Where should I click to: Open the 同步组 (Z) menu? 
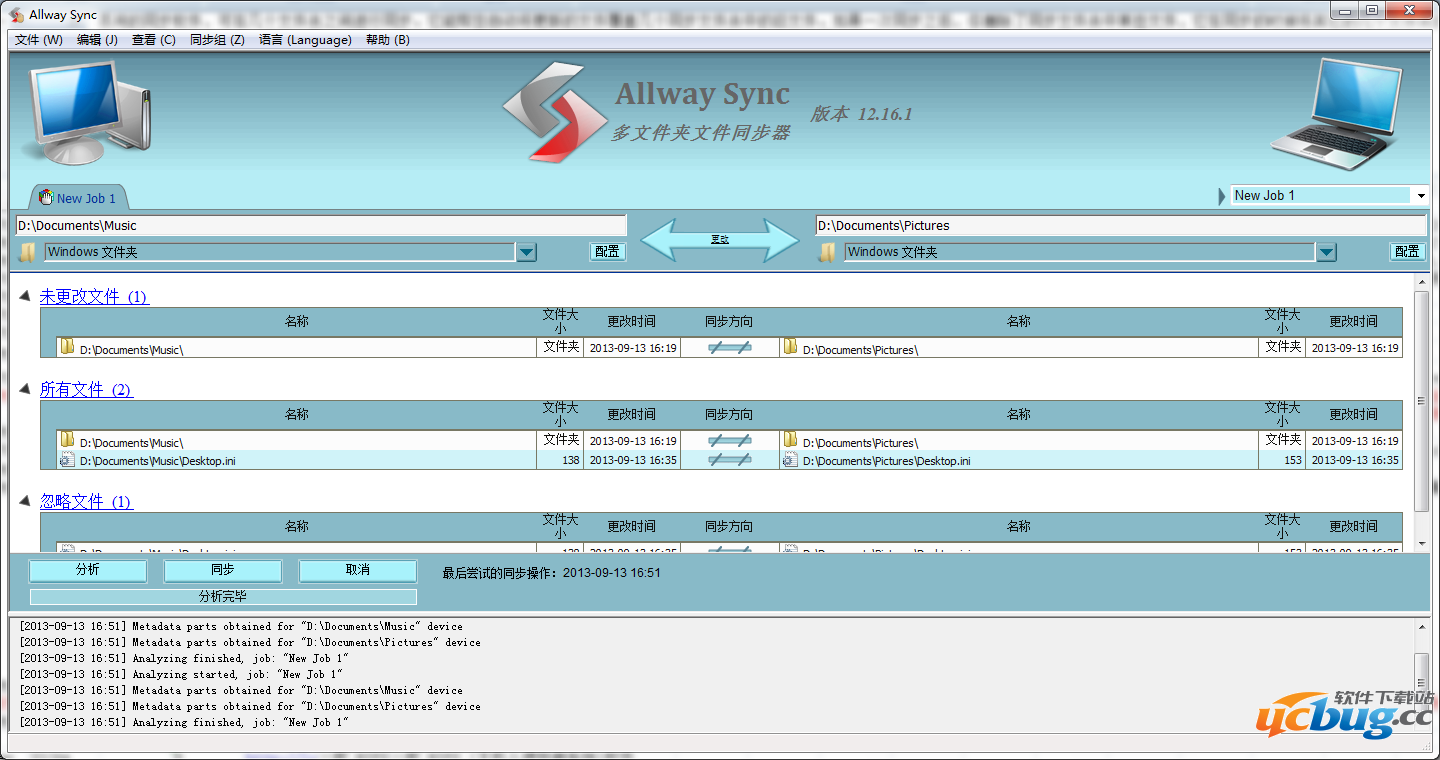pyautogui.click(x=217, y=40)
